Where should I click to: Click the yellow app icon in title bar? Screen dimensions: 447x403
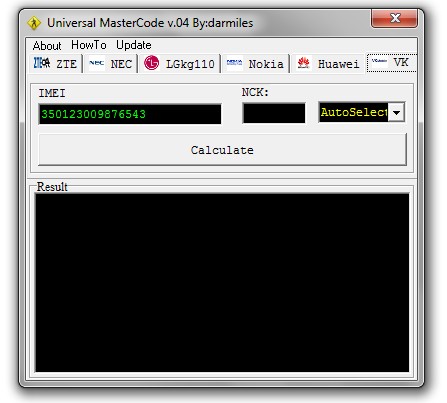point(34,23)
